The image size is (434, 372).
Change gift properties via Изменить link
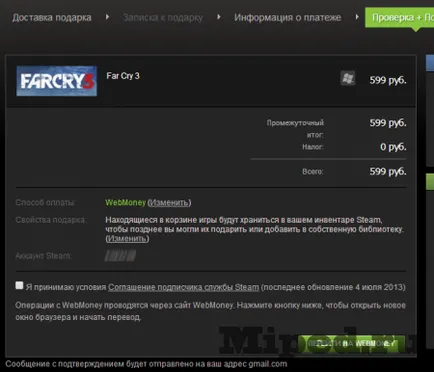tap(127, 239)
